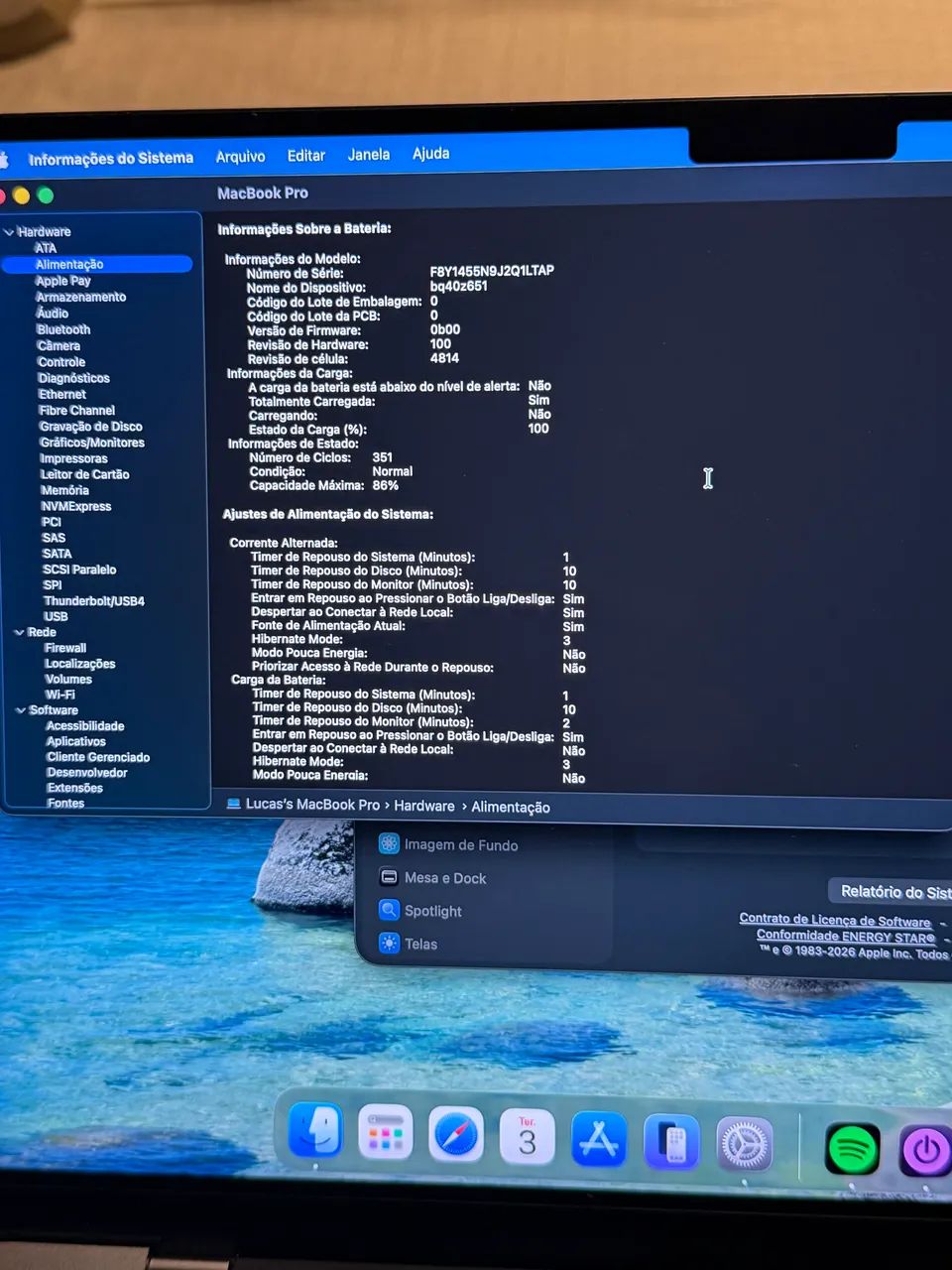Select SCSI Paralelo in the sidebar

coord(79,570)
